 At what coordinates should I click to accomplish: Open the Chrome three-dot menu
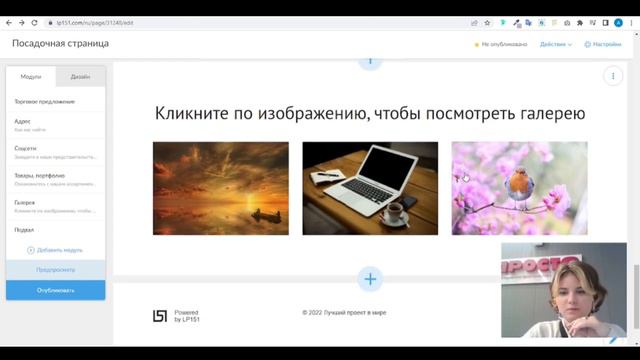[631, 23]
